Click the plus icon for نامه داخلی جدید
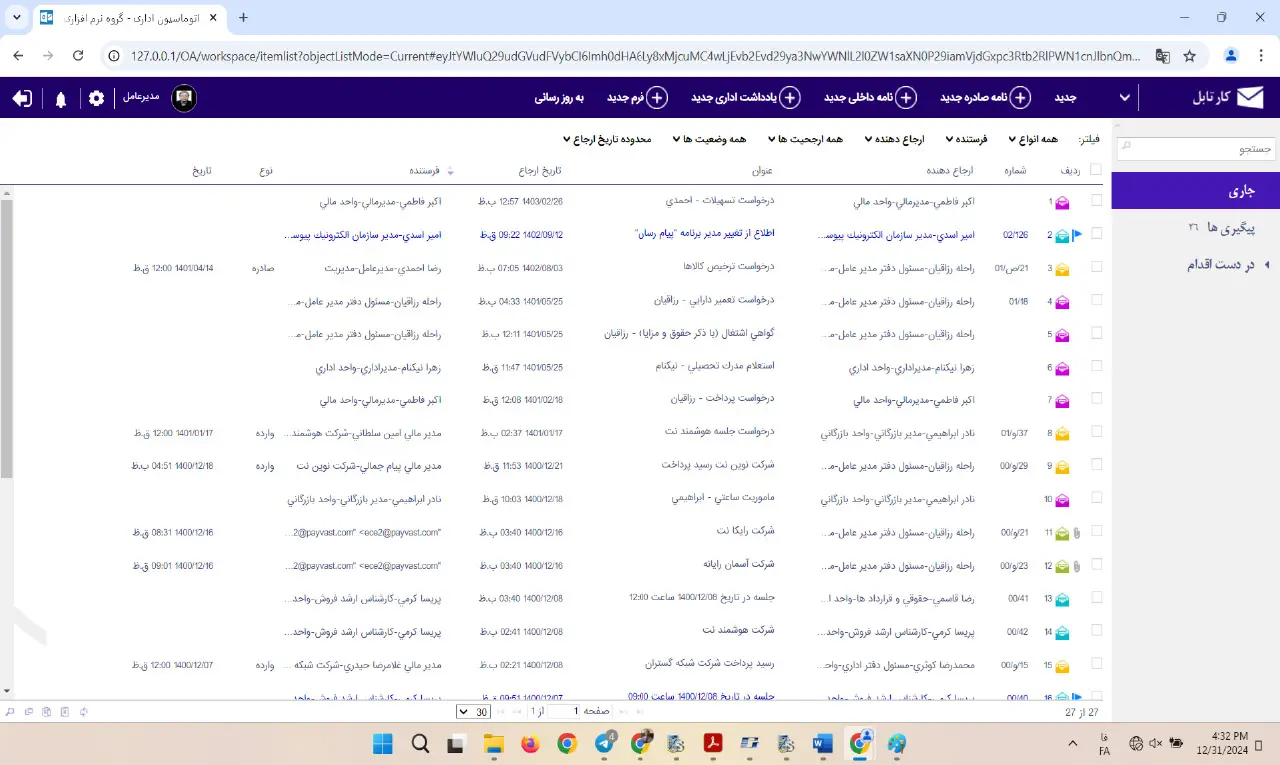 pos(905,98)
